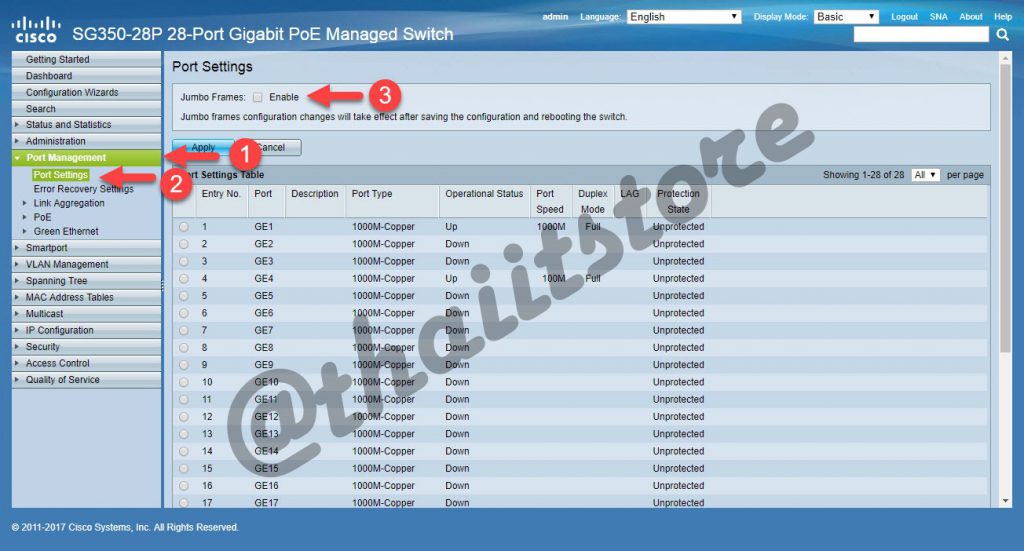This screenshot has width=1024, height=551.
Task: Open the SNA link
Action: pos(938,17)
